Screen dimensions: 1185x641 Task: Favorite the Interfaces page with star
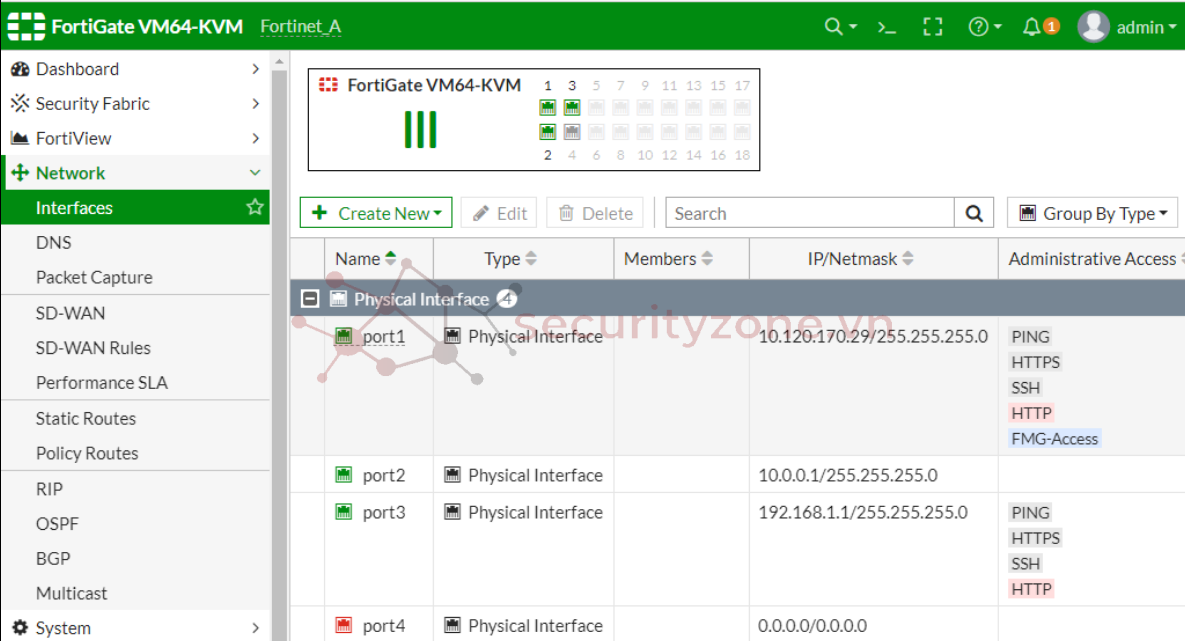255,207
